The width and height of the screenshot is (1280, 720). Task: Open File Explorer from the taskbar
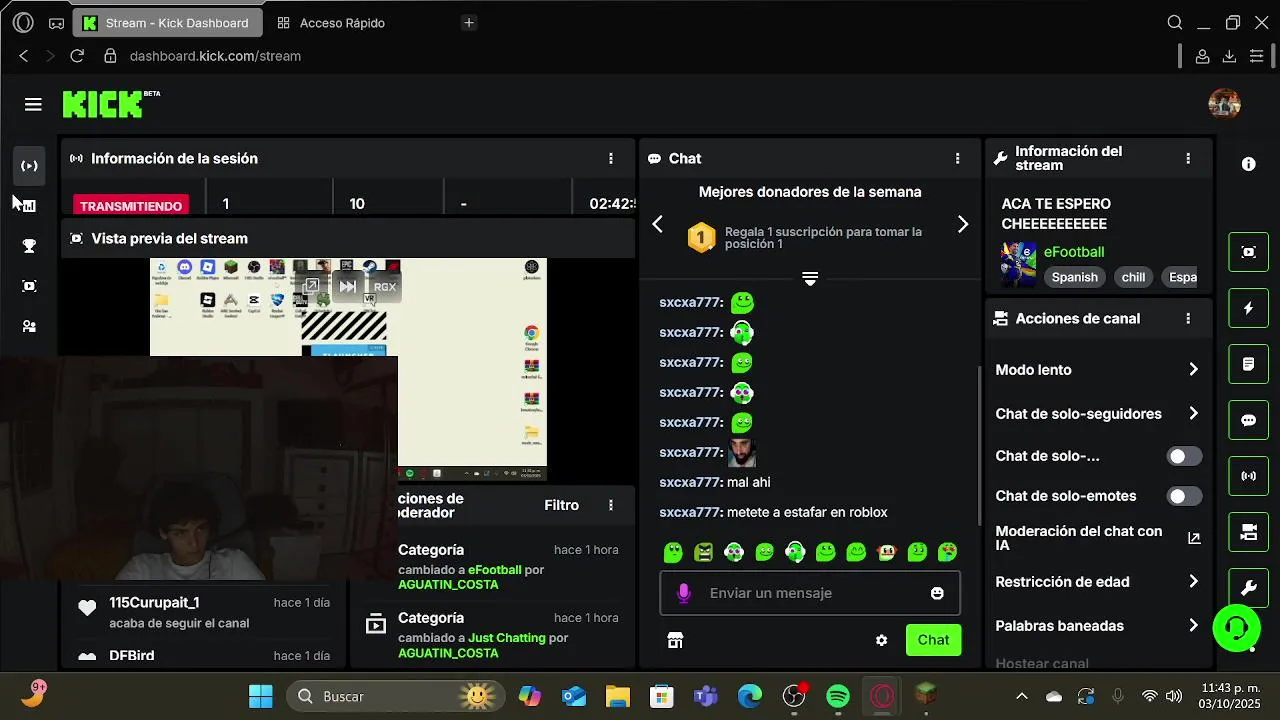(x=617, y=696)
